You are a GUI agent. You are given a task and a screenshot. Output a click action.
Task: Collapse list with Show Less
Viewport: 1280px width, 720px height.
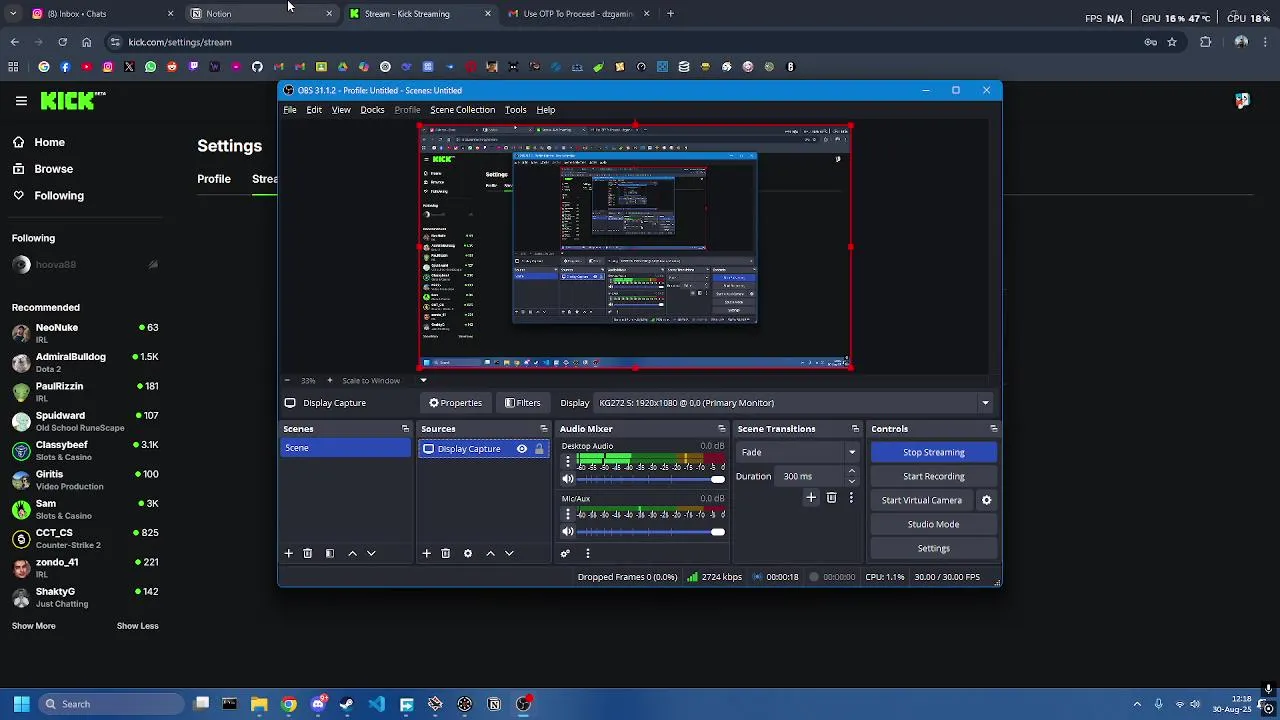tap(137, 626)
